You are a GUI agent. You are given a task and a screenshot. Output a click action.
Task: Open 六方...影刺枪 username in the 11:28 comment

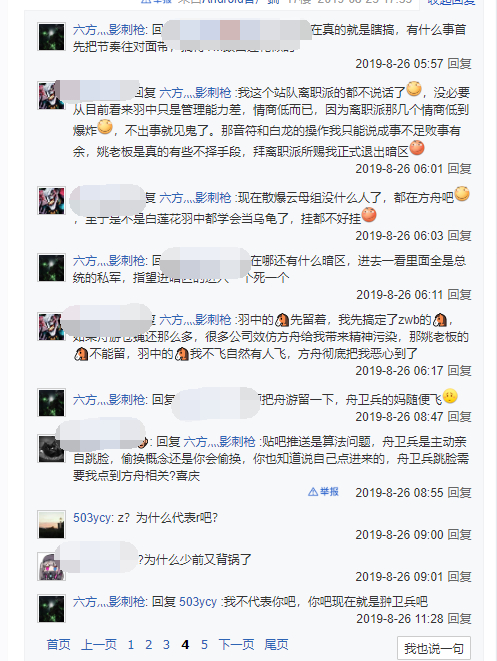point(109,602)
